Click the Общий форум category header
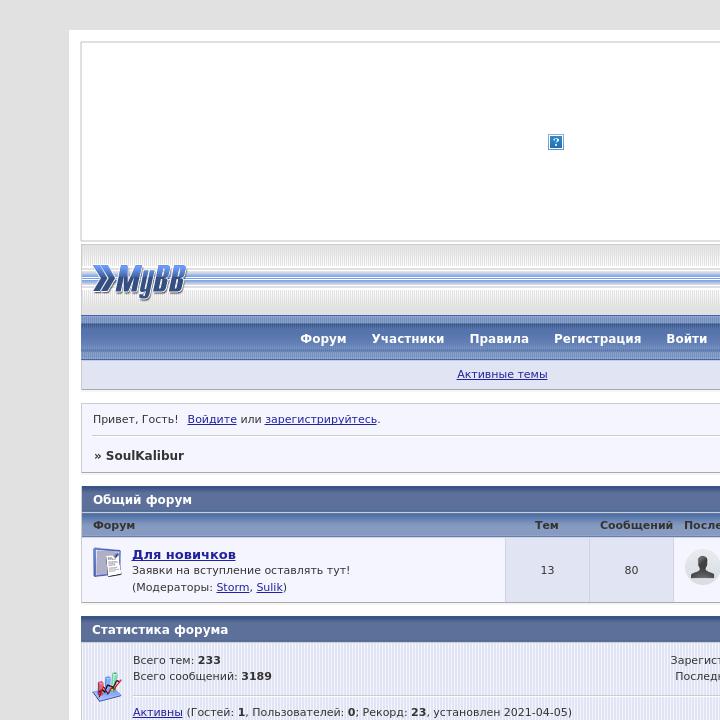720x720 pixels. pyautogui.click(x=142, y=500)
